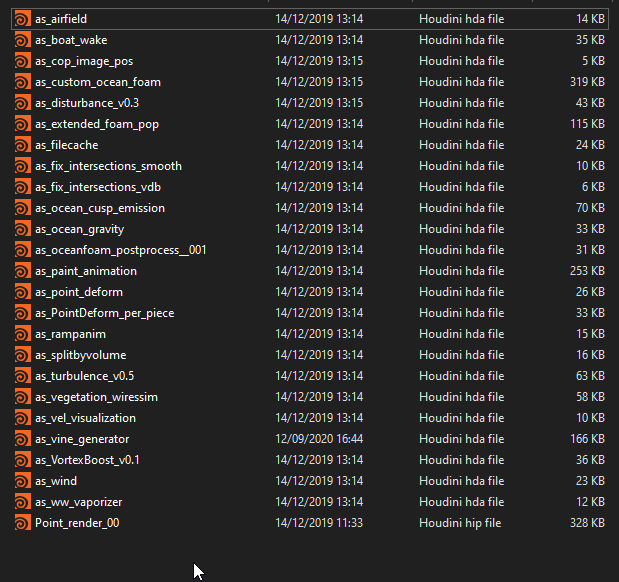Screen dimensions: 619x582
Task: Select file name as_ocean_cusp_emission
Action: click(x=100, y=208)
